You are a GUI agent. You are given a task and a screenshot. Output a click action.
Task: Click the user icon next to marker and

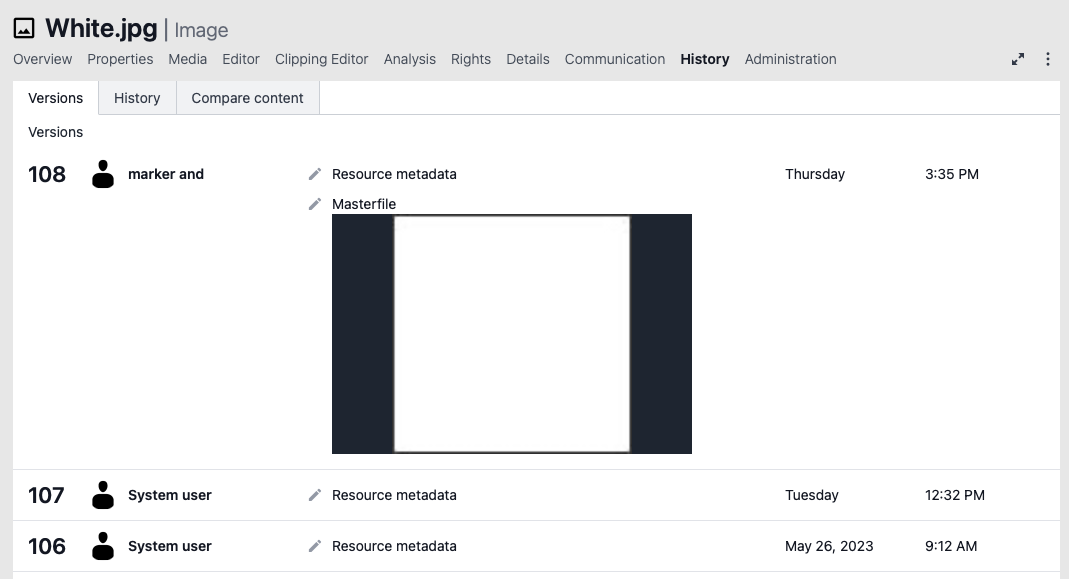click(103, 174)
